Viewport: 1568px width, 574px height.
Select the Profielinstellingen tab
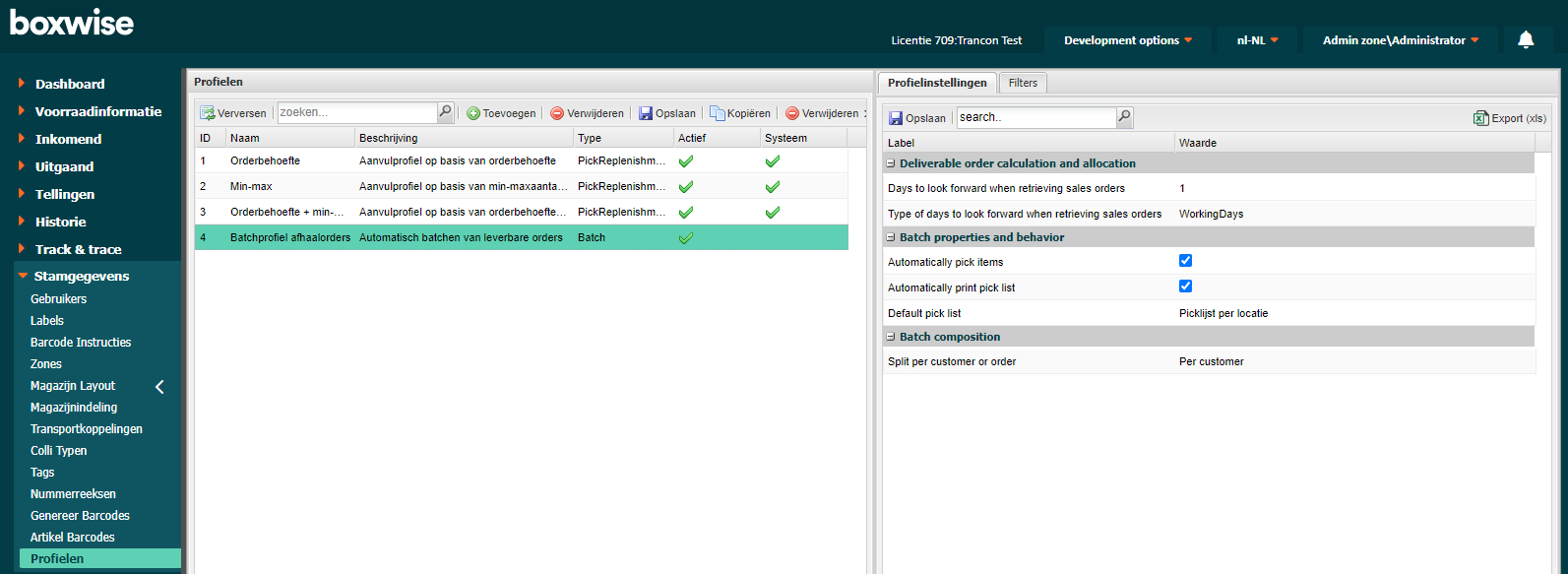(937, 83)
